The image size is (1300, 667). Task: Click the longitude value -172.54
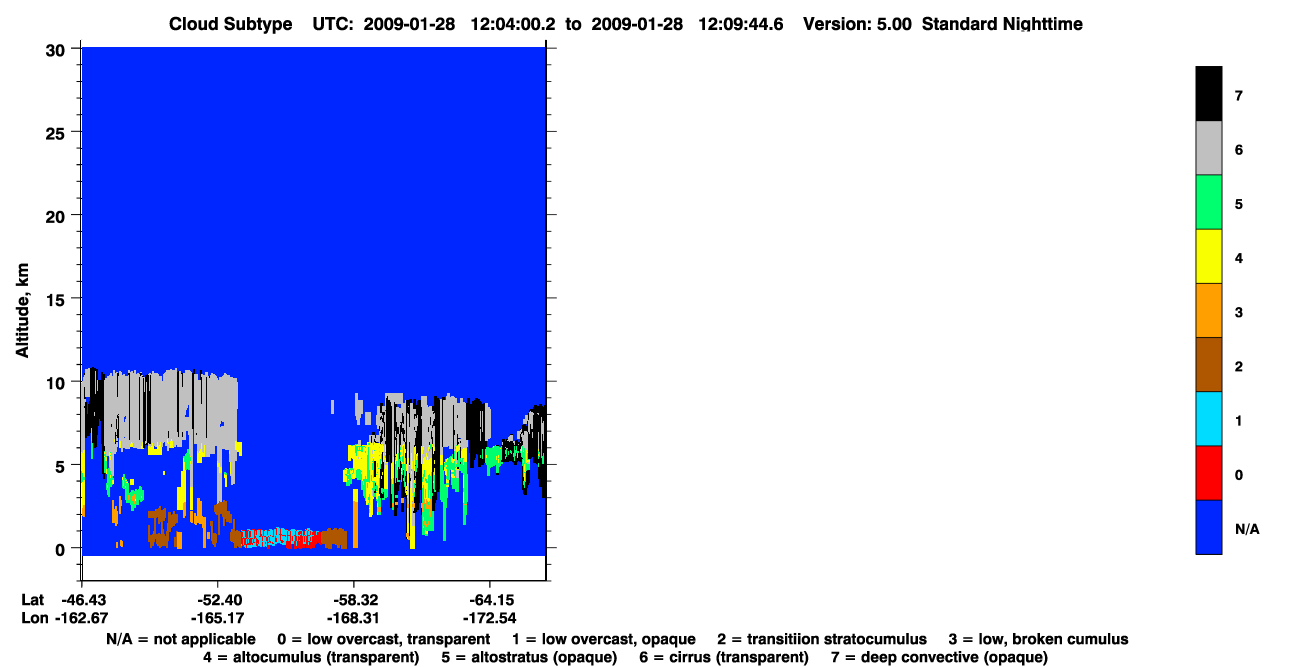[x=491, y=617]
